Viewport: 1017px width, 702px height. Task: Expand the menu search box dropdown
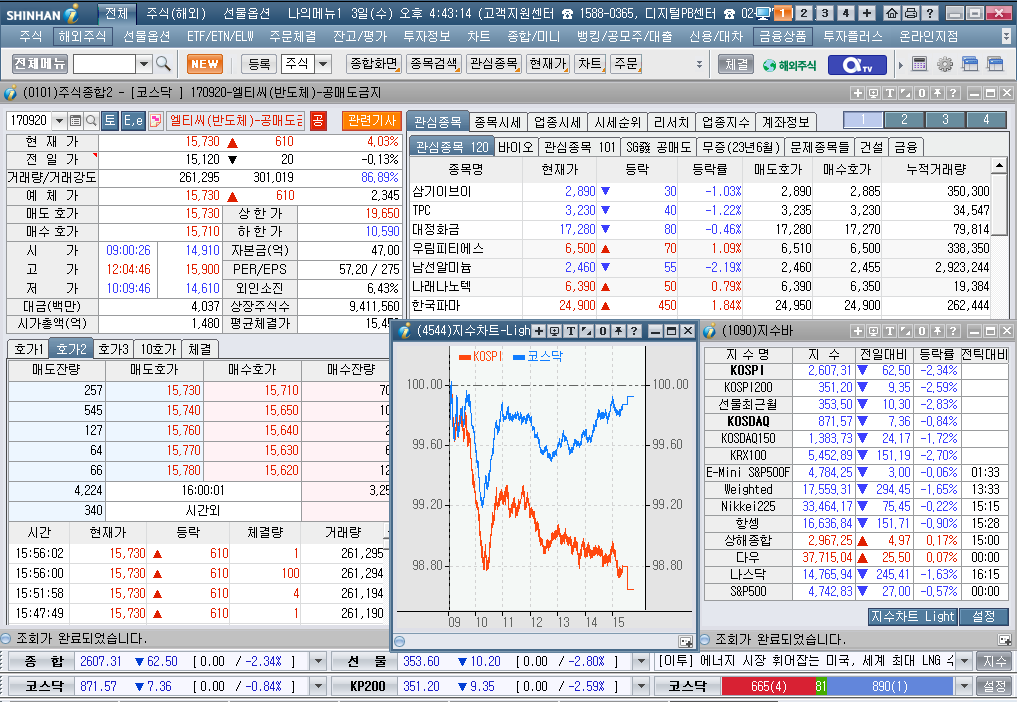pos(144,64)
